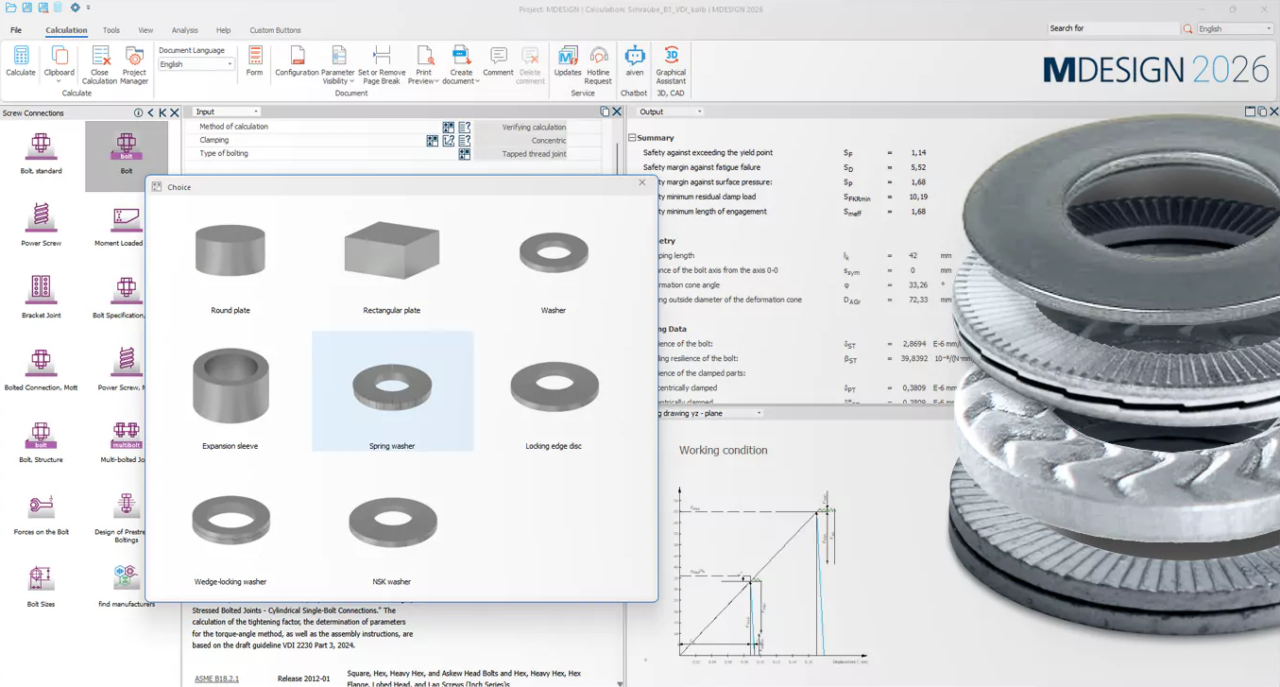Click the Search for input field
1280x687 pixels.
click(x=1113, y=29)
